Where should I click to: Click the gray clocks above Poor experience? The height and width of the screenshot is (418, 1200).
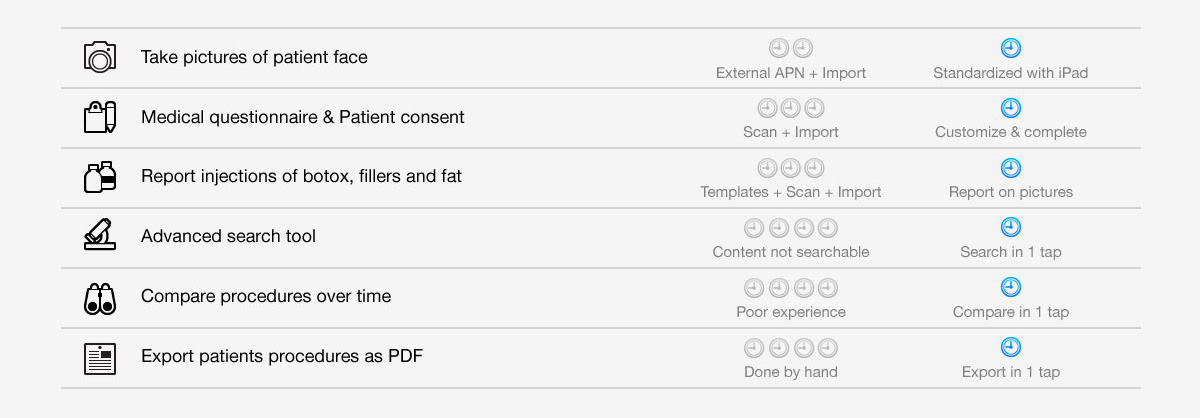(791, 288)
